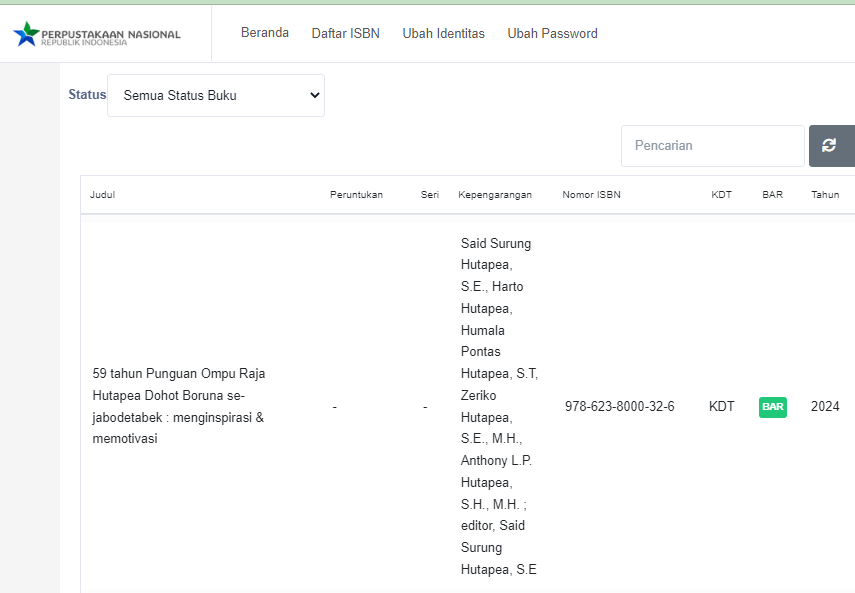The height and width of the screenshot is (593, 855).
Task: Sort by the Judul column header
Action: click(x=102, y=195)
